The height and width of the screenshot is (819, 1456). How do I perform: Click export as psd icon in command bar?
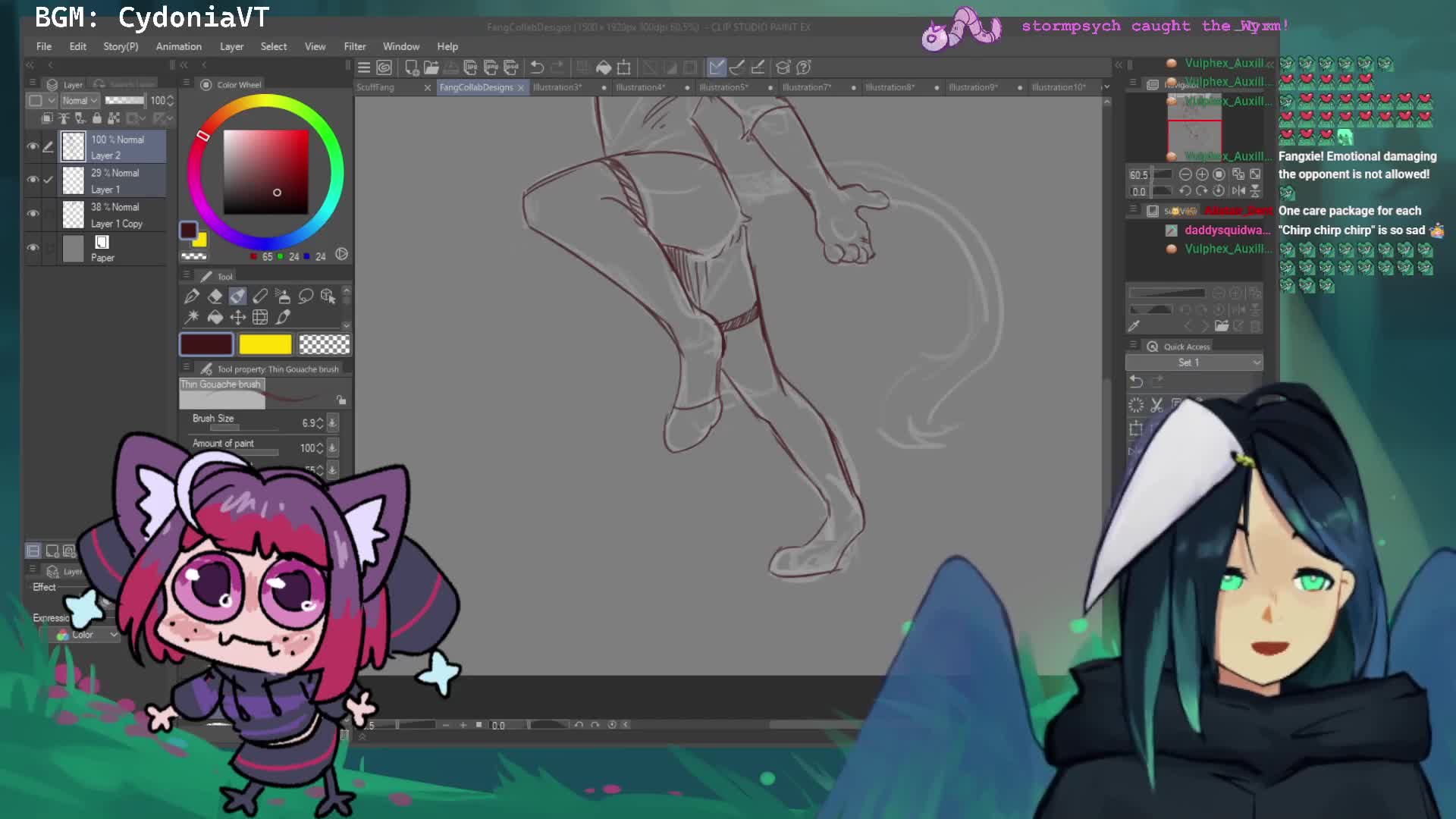point(510,67)
